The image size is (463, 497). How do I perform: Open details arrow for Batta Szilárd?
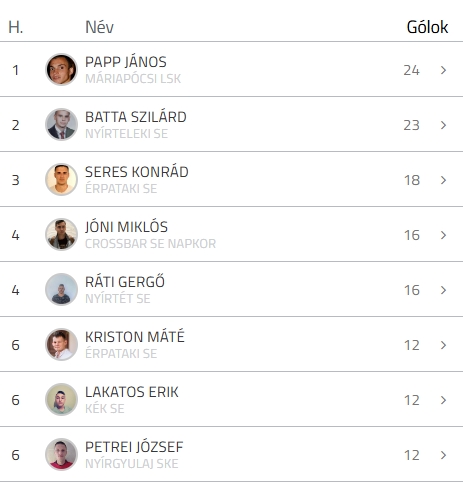443,125
